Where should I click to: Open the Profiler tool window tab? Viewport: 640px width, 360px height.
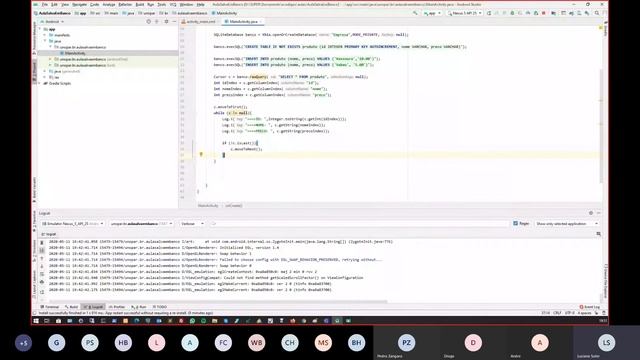coord(117,307)
